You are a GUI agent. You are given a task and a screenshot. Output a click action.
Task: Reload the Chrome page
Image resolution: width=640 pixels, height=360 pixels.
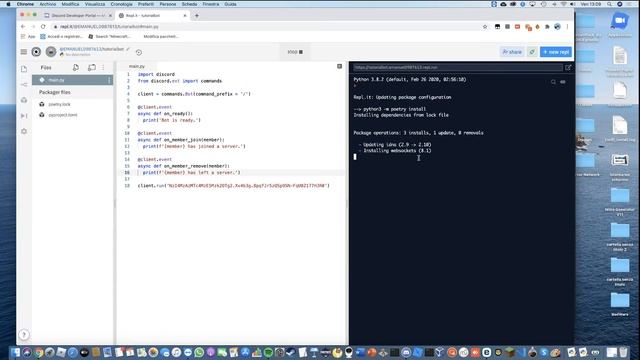click(43, 27)
